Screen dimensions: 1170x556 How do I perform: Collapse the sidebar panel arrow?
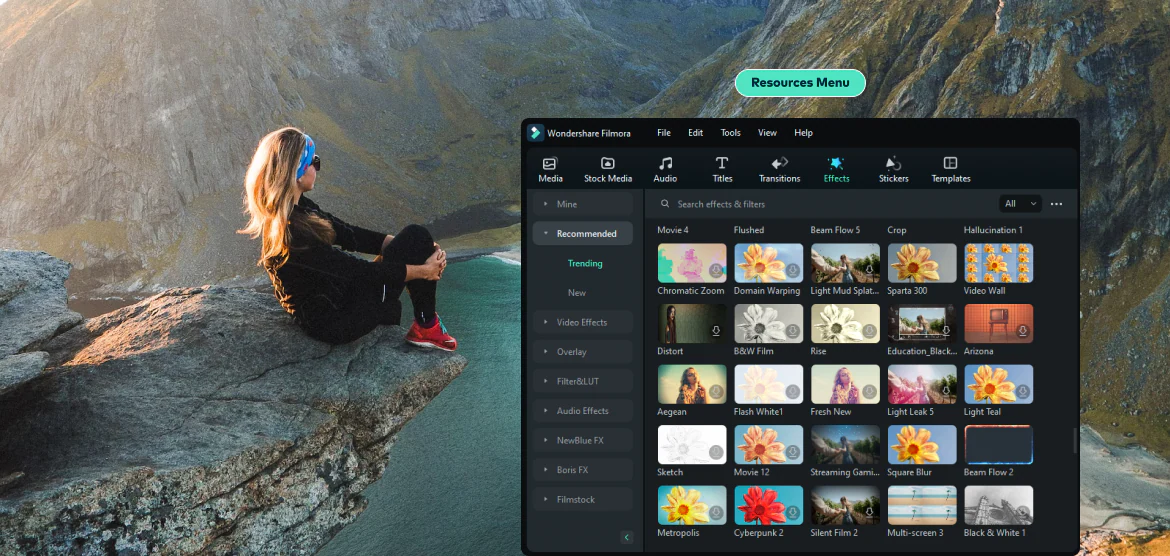click(627, 537)
